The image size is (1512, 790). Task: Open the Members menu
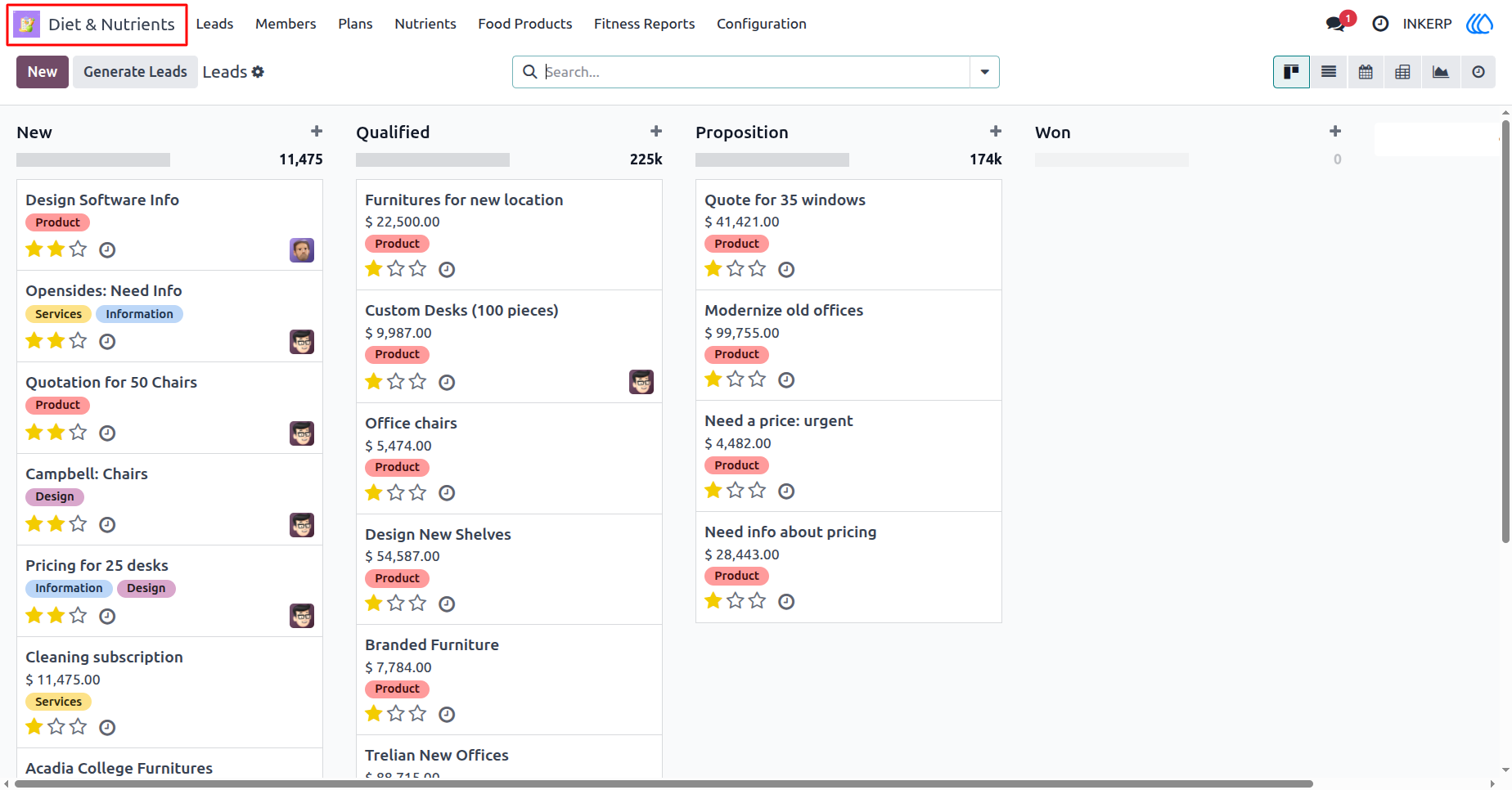click(x=286, y=24)
